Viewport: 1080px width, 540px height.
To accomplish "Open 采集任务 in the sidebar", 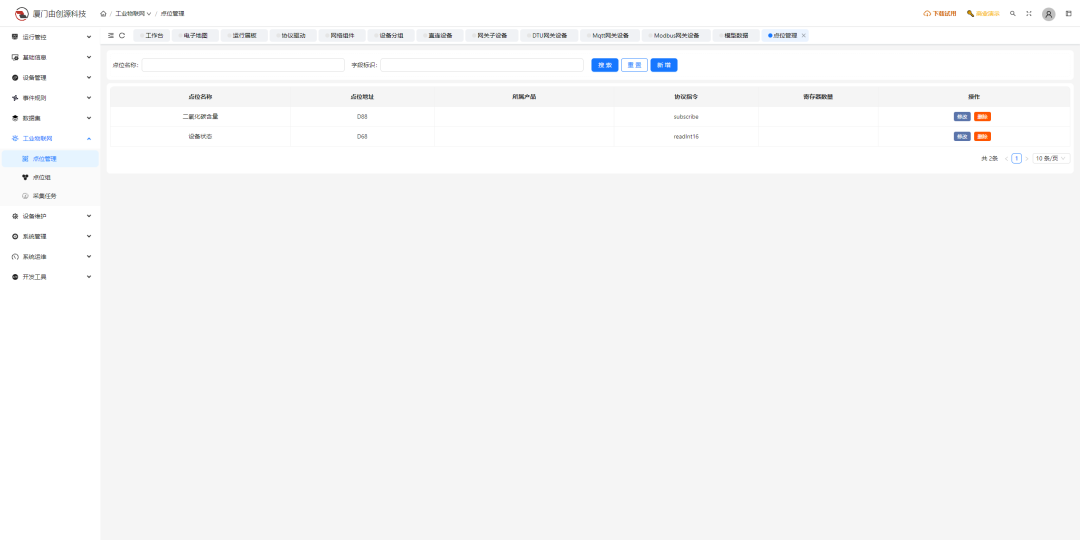I will (x=44, y=196).
